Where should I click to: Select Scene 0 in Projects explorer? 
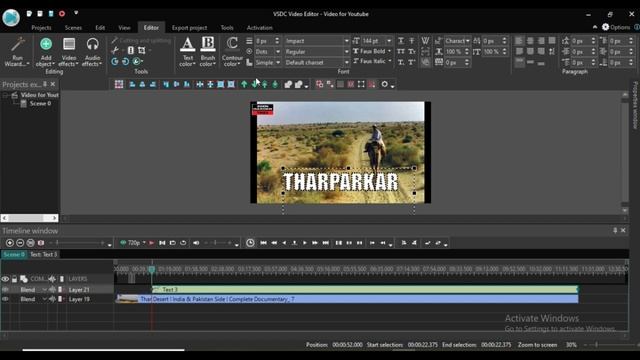(40, 104)
